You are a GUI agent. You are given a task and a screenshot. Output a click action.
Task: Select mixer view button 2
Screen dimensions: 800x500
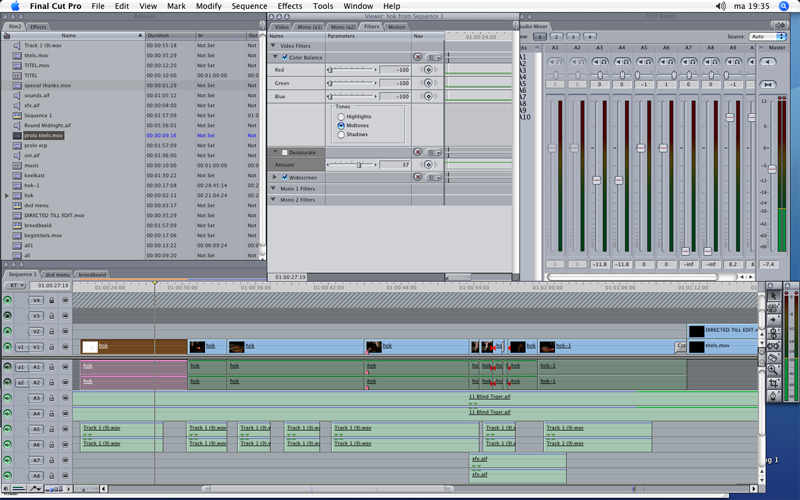pos(556,37)
